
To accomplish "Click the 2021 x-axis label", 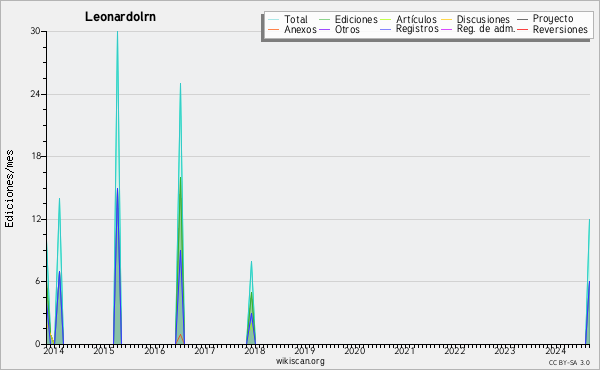I will coord(404,351).
